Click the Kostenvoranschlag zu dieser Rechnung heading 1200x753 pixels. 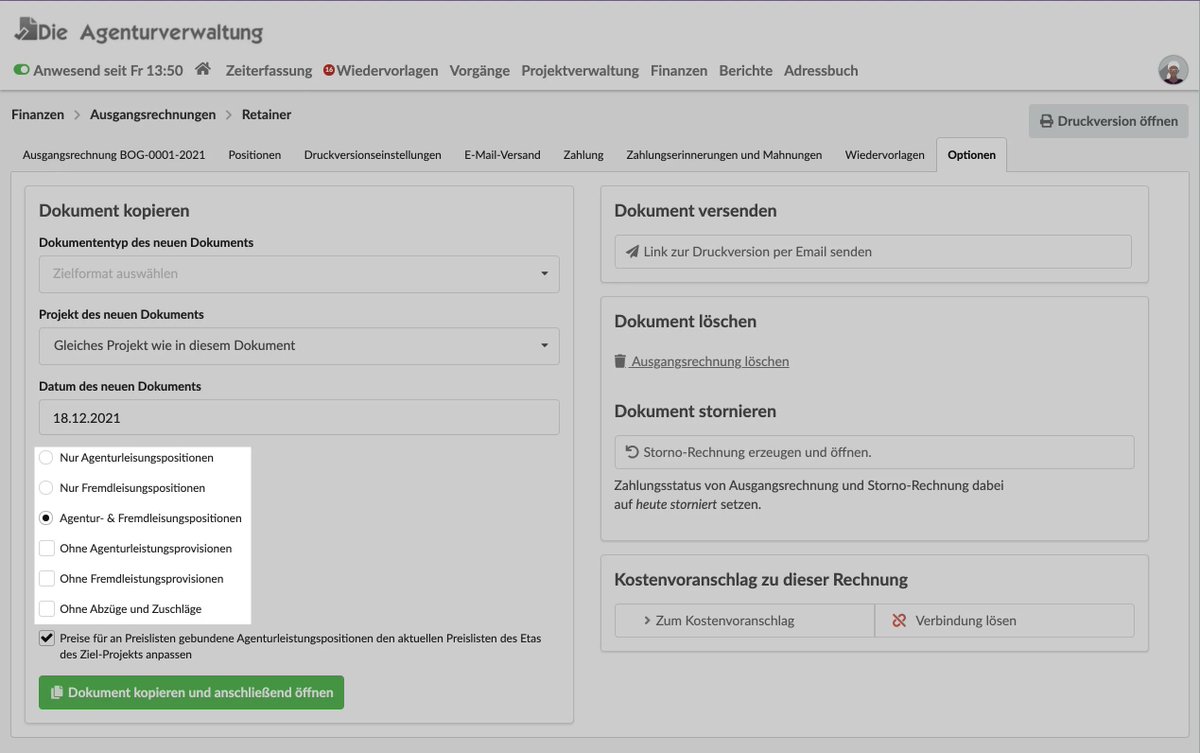(x=761, y=579)
